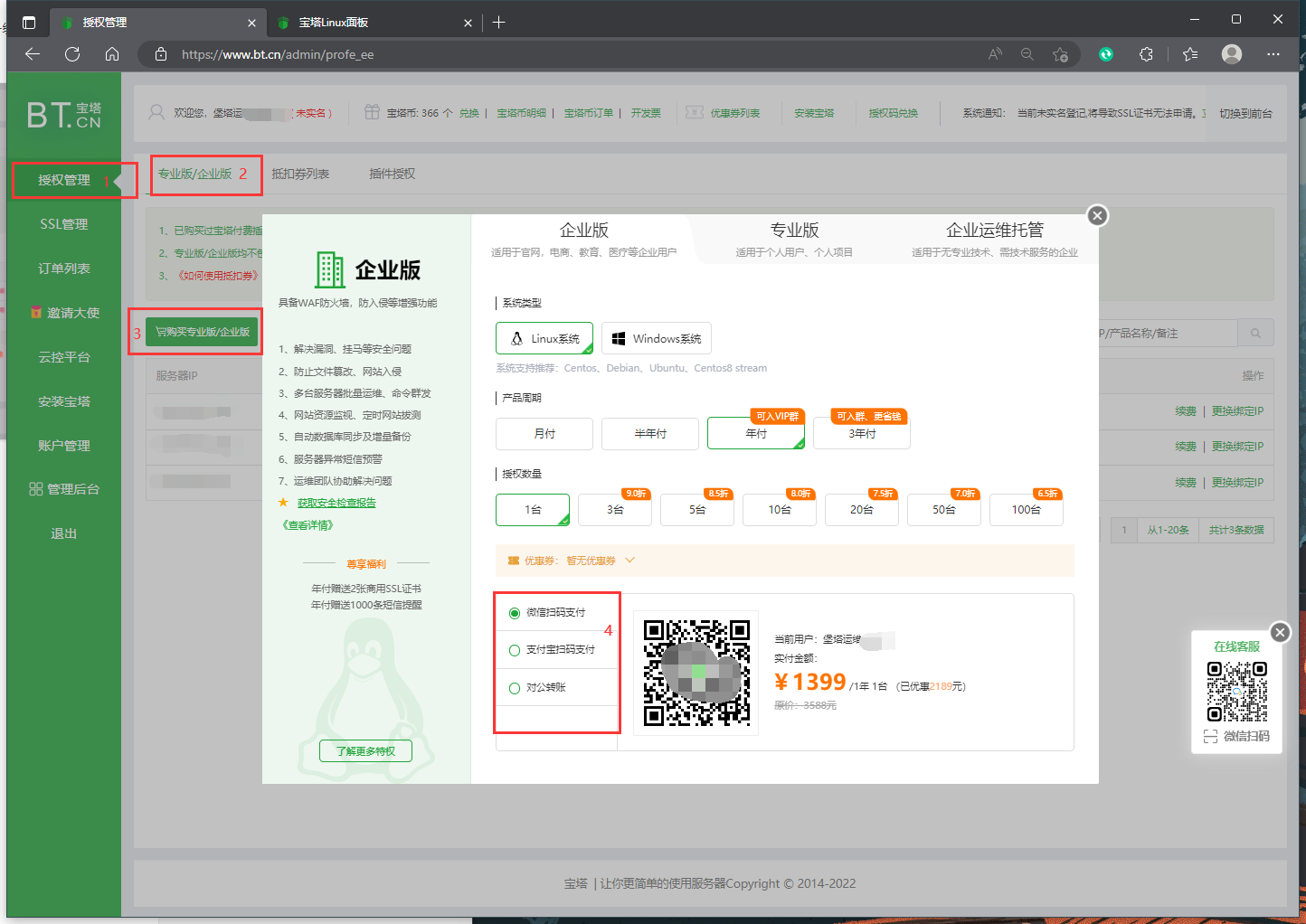Open browser home page icon
The height and width of the screenshot is (924, 1306).
click(112, 54)
